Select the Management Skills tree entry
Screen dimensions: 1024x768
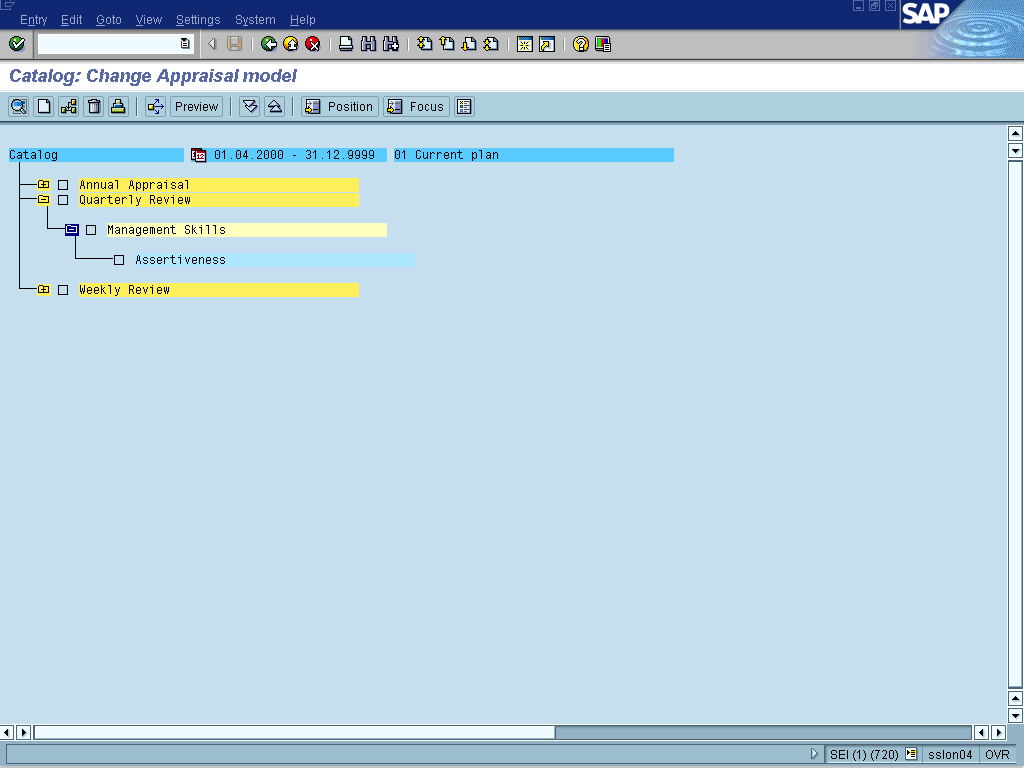pos(247,230)
